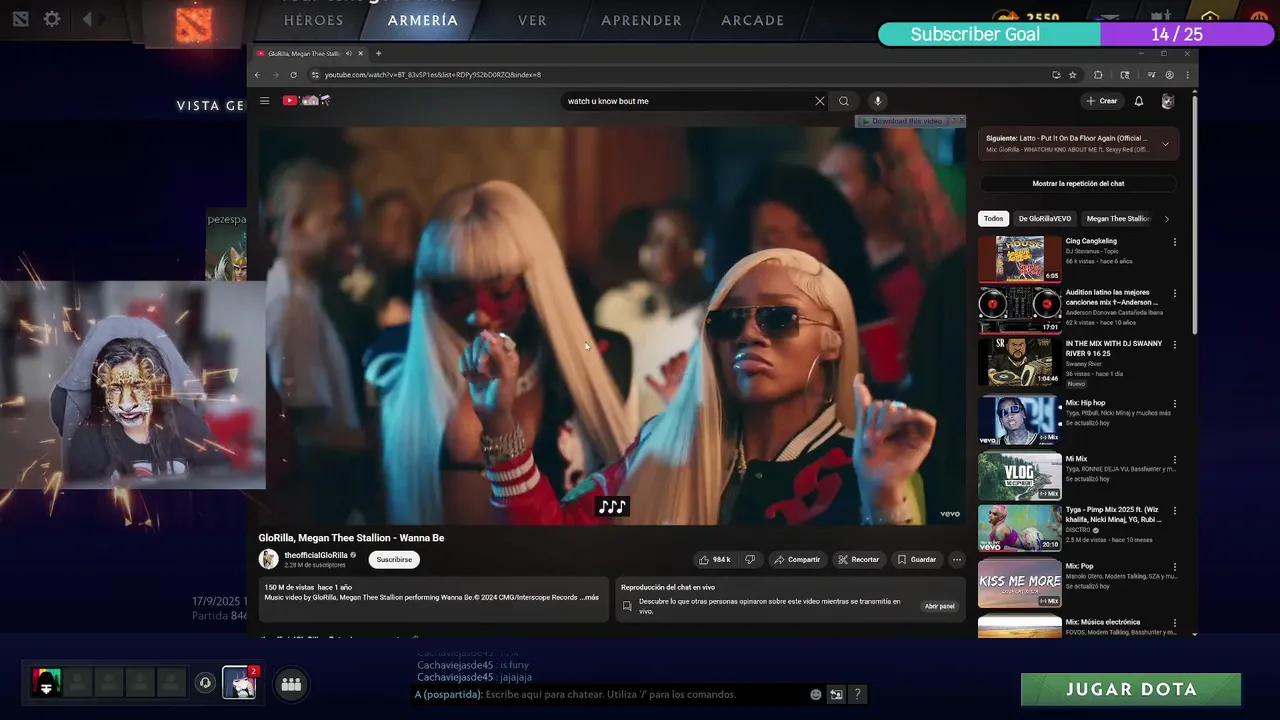
Task: Open the Dota friends group icon
Action: pyautogui.click(x=291, y=684)
